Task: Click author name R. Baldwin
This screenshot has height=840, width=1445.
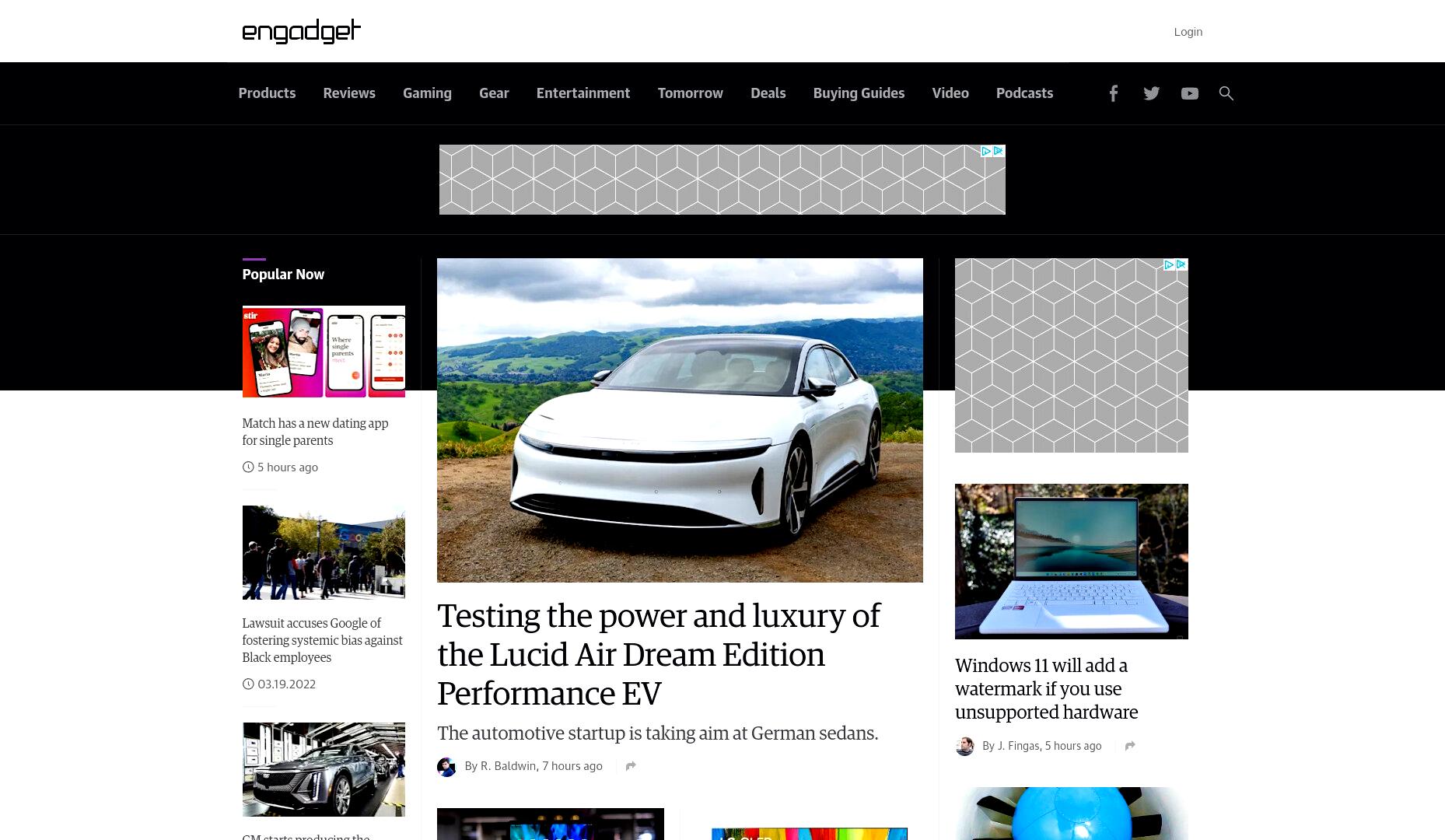Action: [508, 766]
